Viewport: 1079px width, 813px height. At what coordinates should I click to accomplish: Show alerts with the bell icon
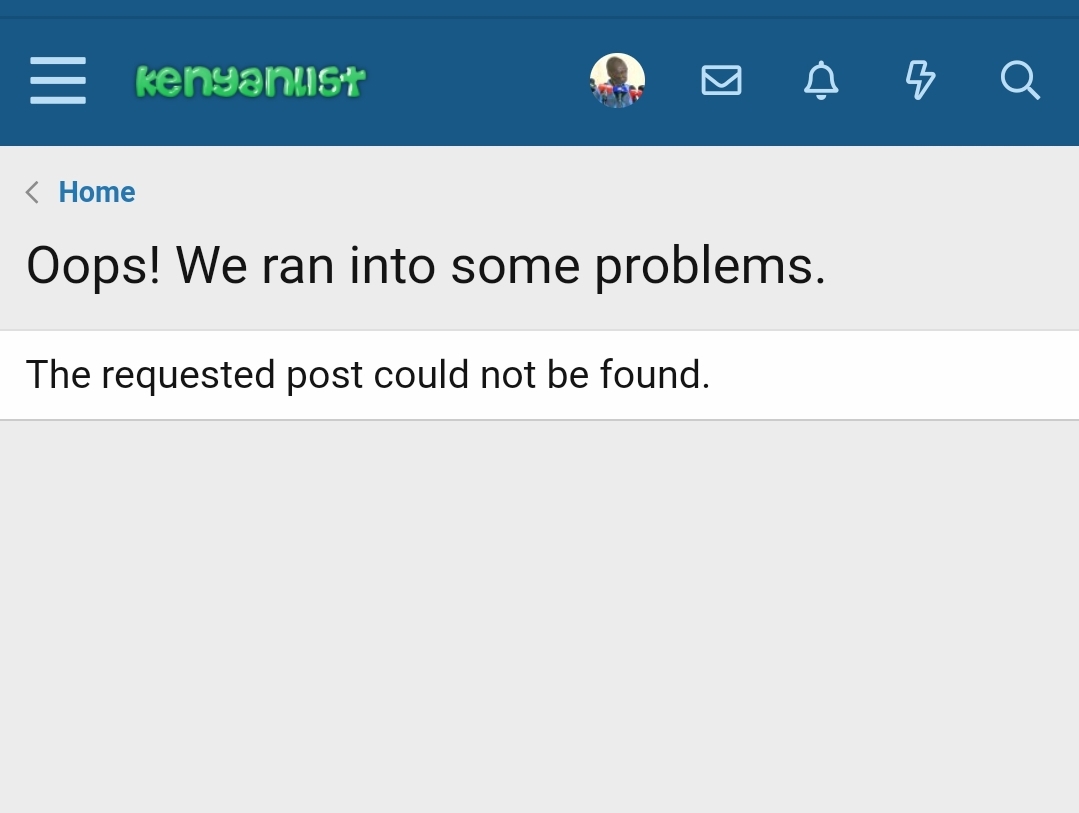pyautogui.click(x=821, y=80)
